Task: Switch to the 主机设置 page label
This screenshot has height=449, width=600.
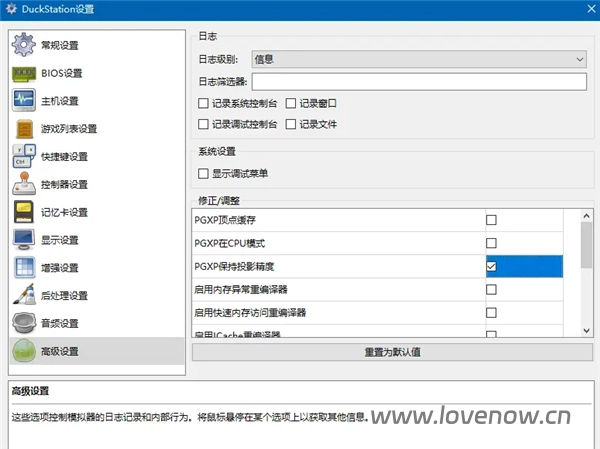Action: 60,101
